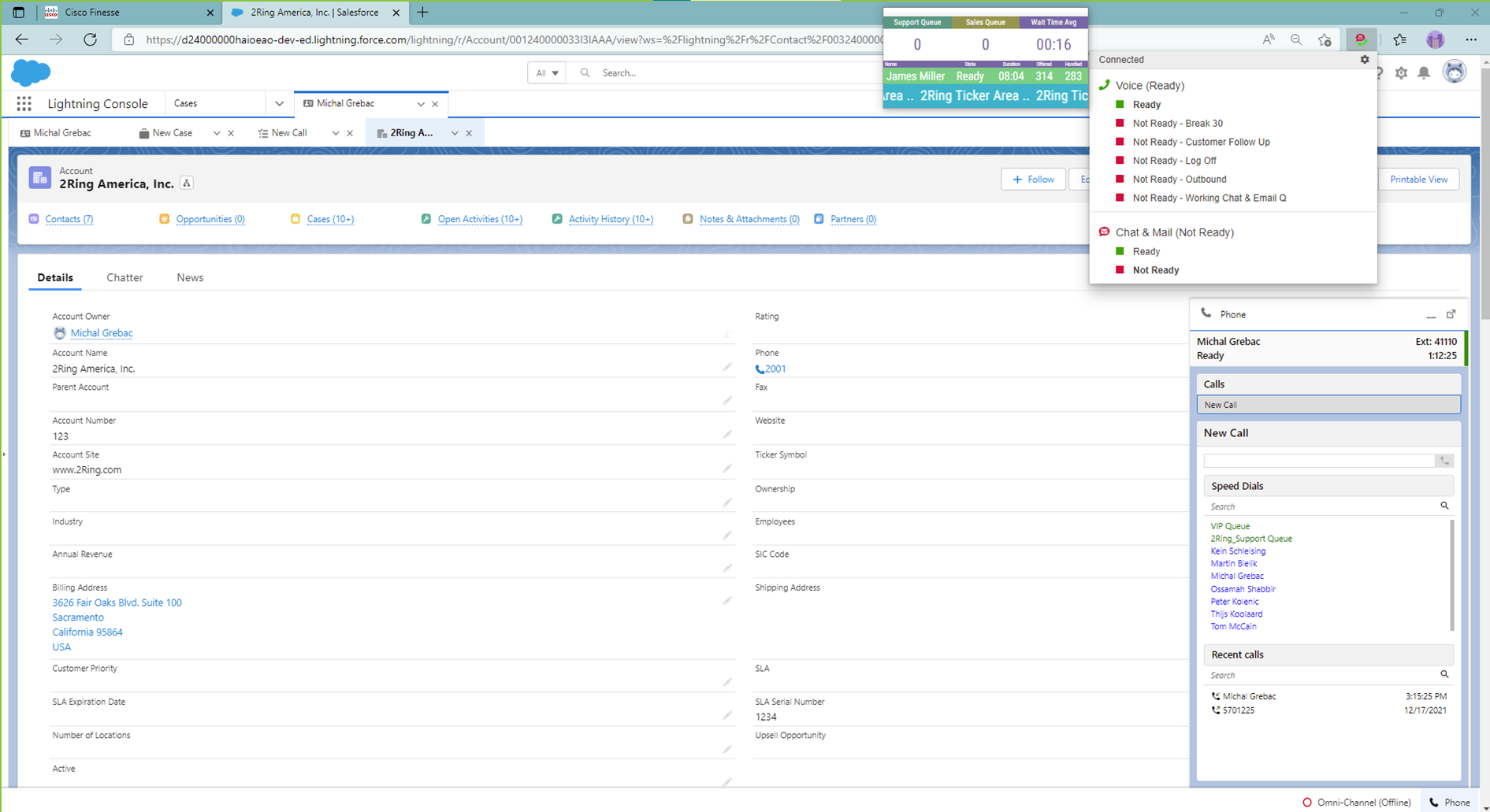
Task: Open the Finesse extension icon in browser toolbar
Action: click(x=1360, y=39)
